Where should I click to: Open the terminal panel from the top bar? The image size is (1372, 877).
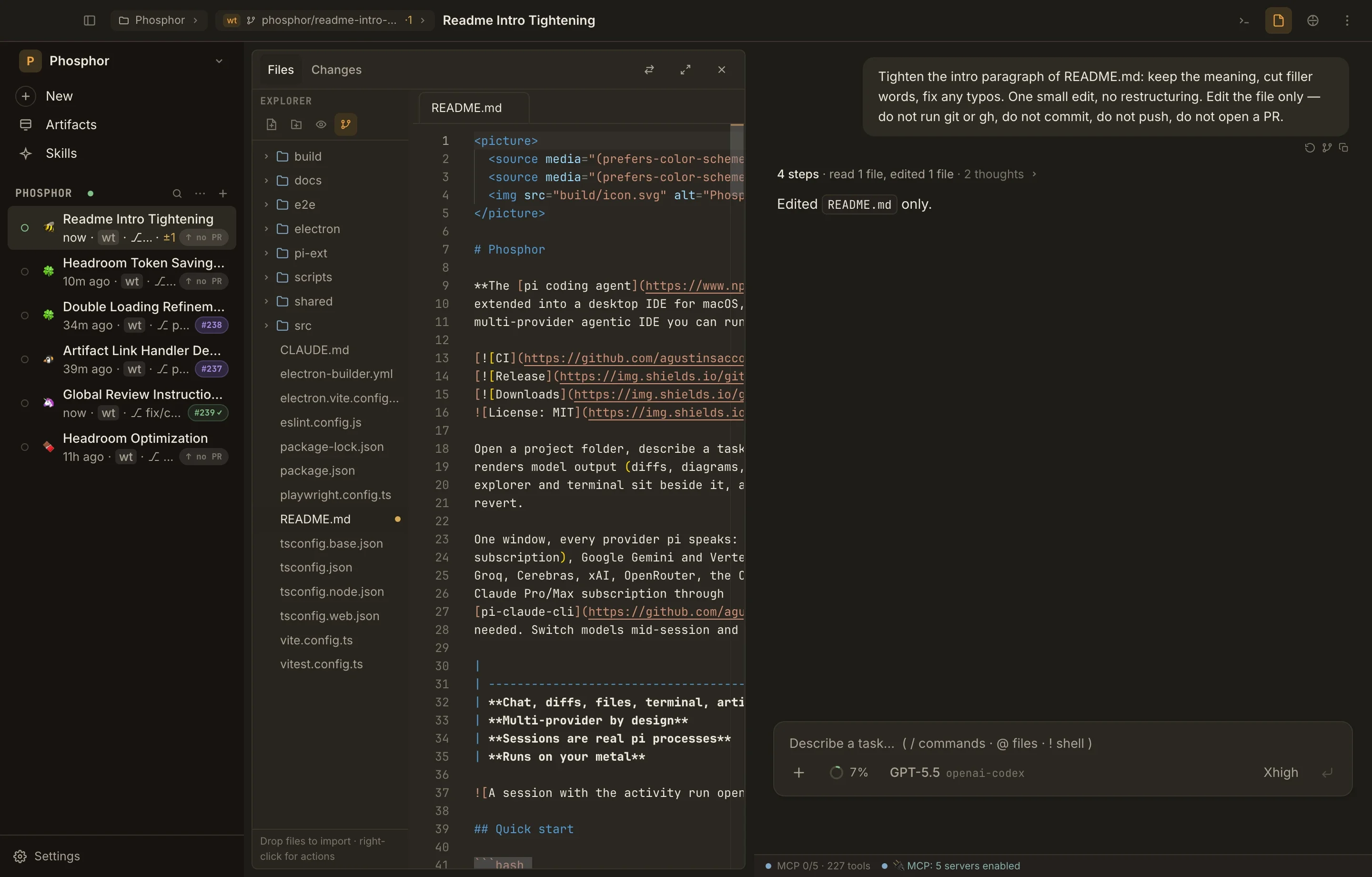tap(1244, 20)
